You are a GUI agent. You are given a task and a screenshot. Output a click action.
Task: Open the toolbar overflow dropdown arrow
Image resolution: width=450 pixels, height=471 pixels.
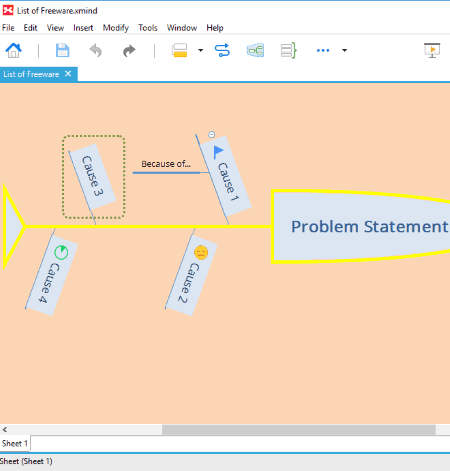click(x=344, y=50)
